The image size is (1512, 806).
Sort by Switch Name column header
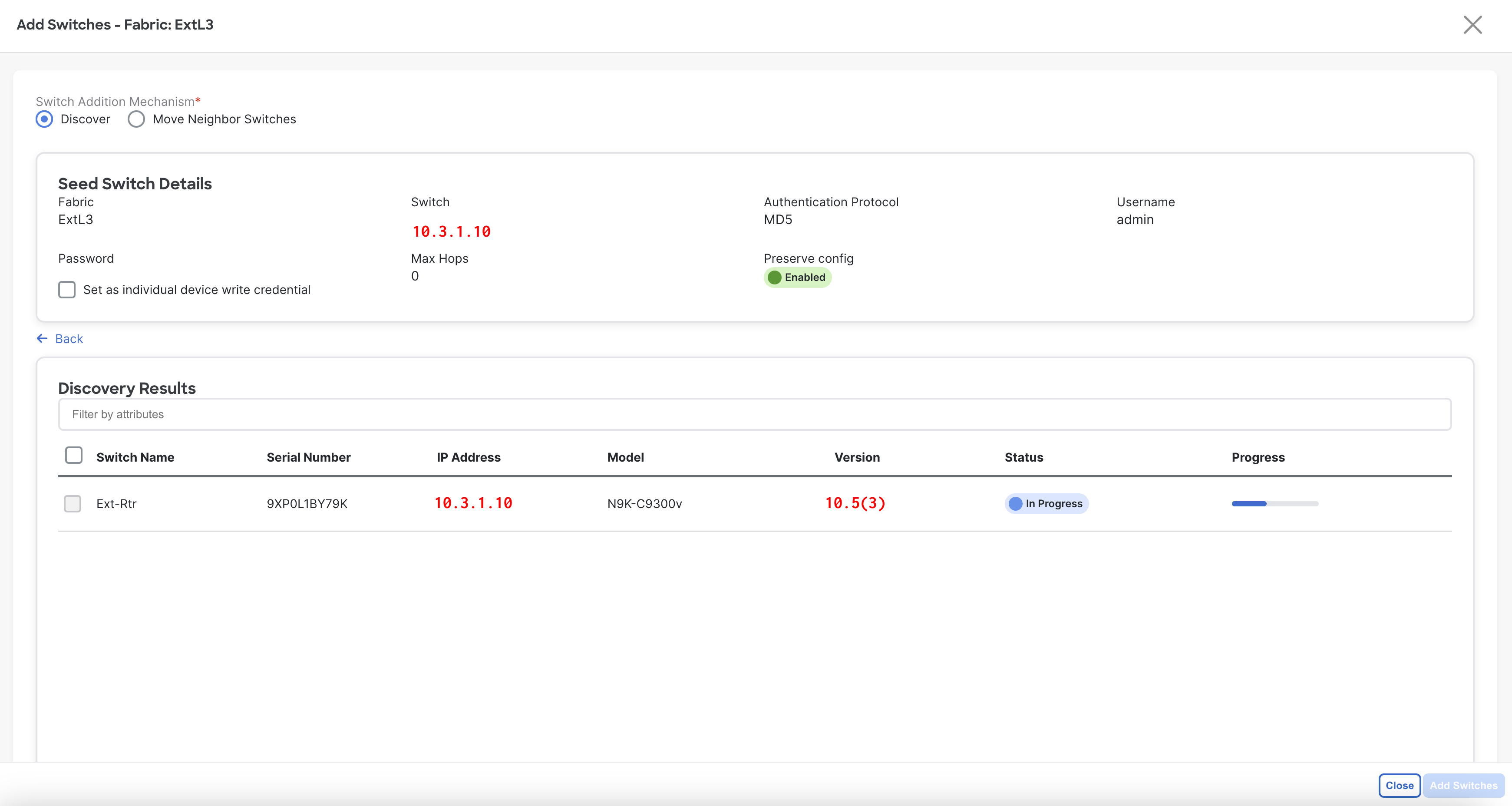135,457
